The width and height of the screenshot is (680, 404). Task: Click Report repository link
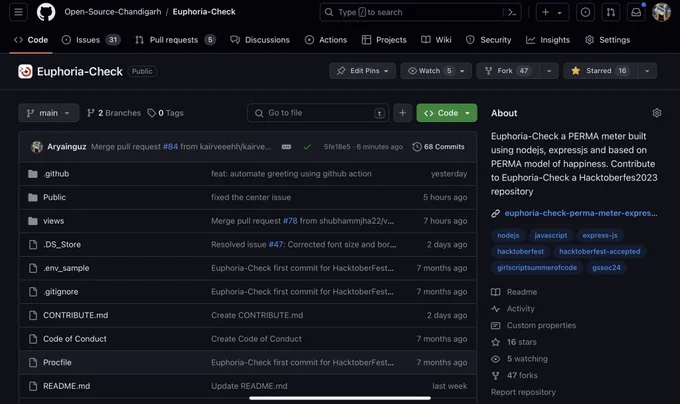[x=523, y=392]
